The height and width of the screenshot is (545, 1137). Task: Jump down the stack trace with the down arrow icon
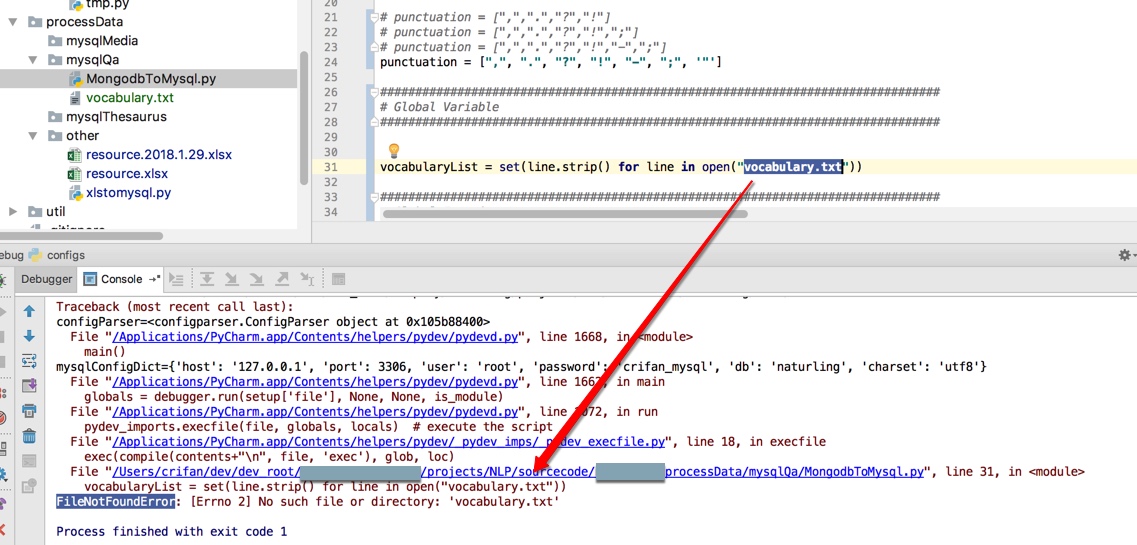tap(29, 336)
